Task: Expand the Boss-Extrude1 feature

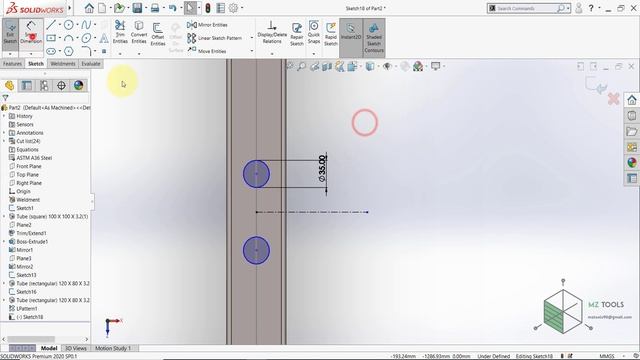Action: click(4, 242)
